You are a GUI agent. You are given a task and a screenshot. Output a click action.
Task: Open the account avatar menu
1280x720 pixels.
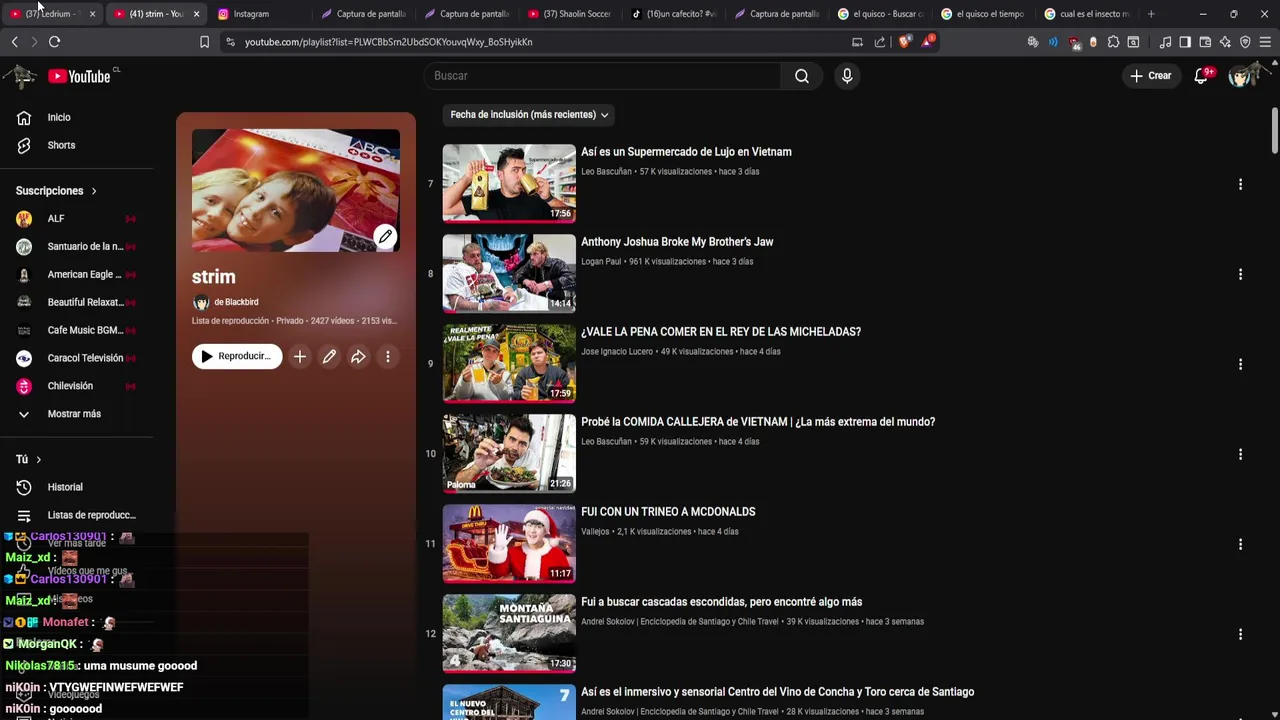click(1240, 76)
